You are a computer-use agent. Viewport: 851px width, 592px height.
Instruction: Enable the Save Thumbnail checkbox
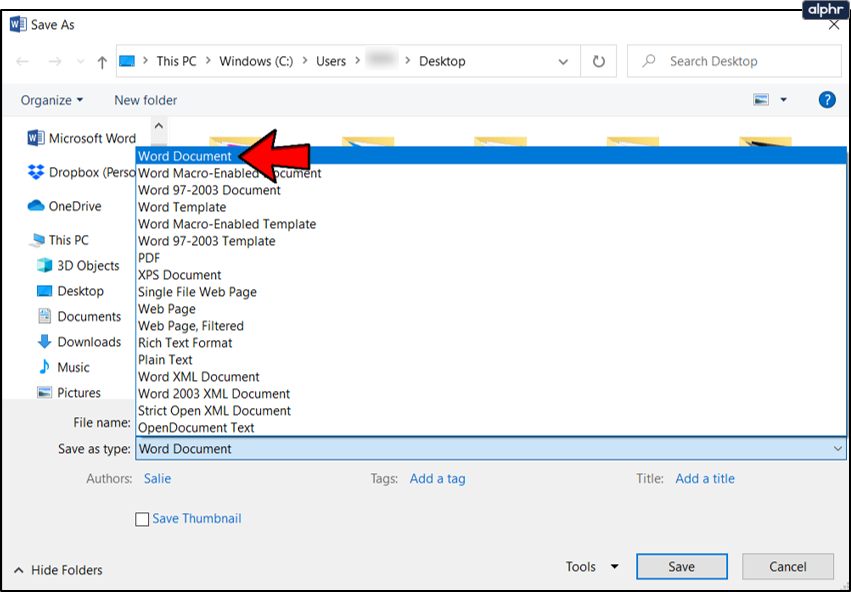click(x=142, y=519)
